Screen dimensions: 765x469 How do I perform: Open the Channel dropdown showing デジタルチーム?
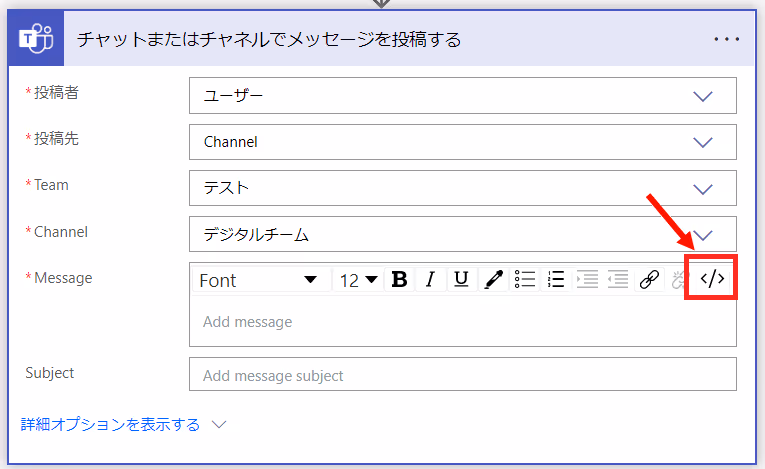coord(463,234)
